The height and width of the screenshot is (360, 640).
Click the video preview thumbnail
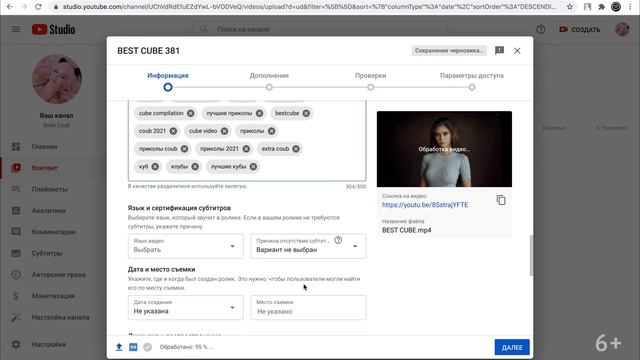(444, 149)
